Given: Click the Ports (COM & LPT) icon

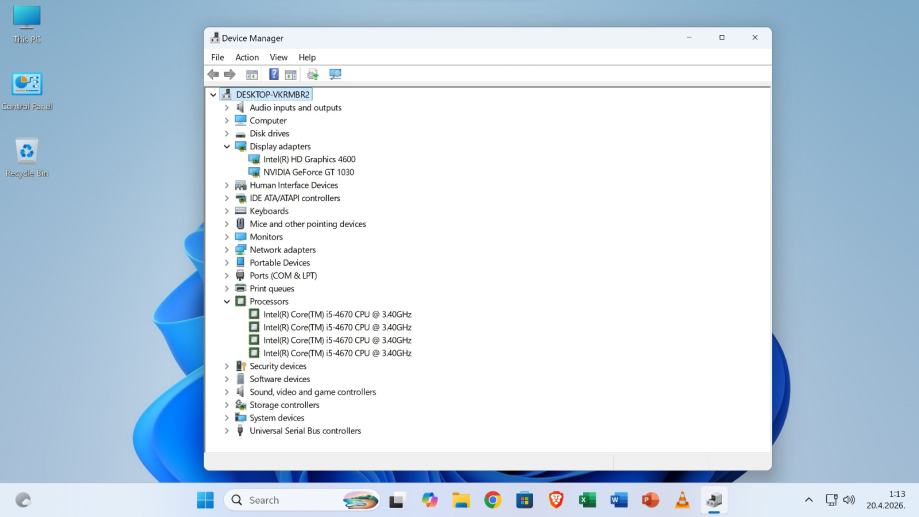Looking at the screenshot, I should tap(240, 275).
